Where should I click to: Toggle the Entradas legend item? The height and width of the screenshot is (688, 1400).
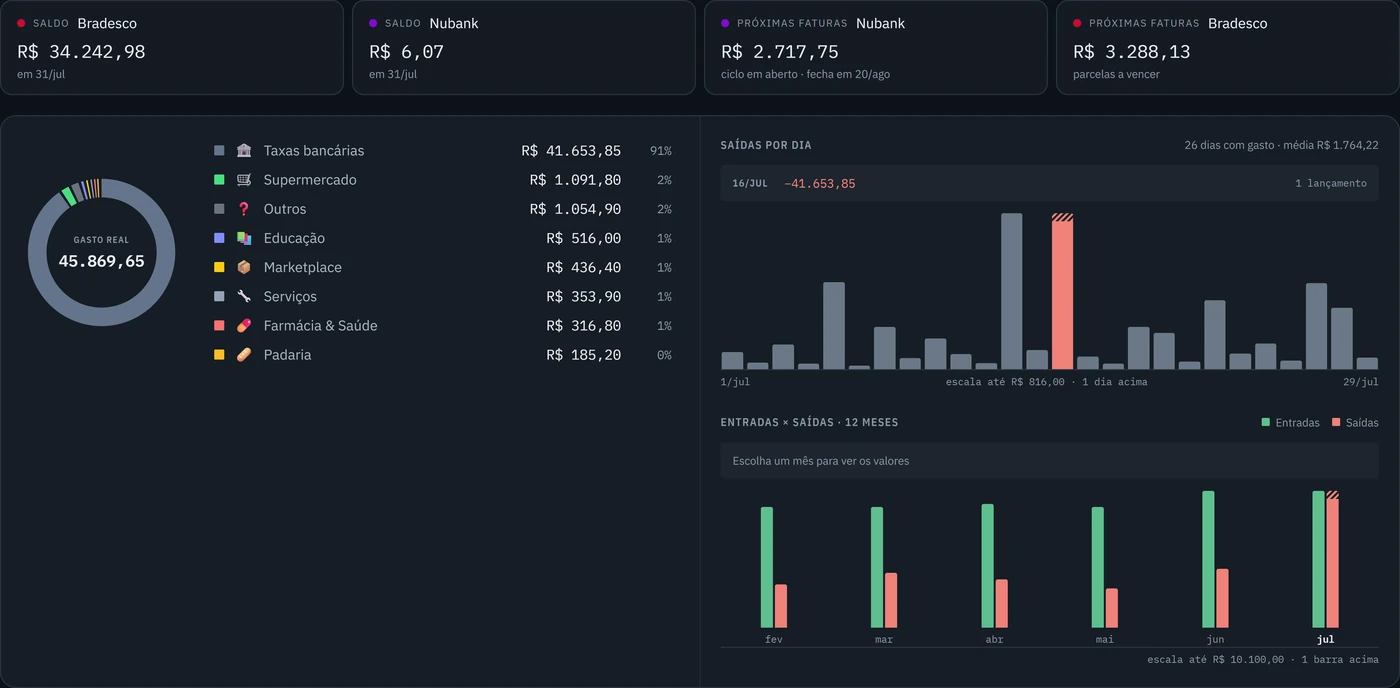[1290, 423]
